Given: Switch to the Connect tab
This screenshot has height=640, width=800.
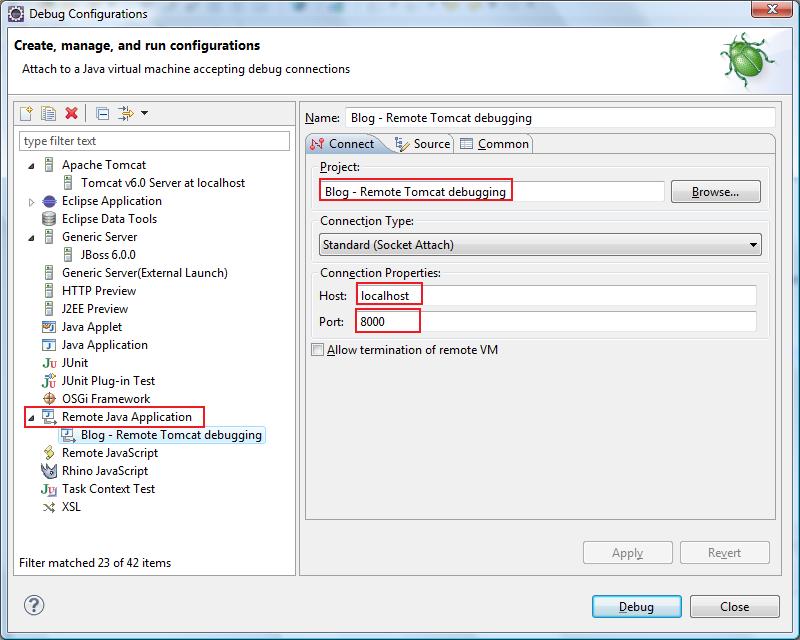Looking at the screenshot, I should [343, 144].
